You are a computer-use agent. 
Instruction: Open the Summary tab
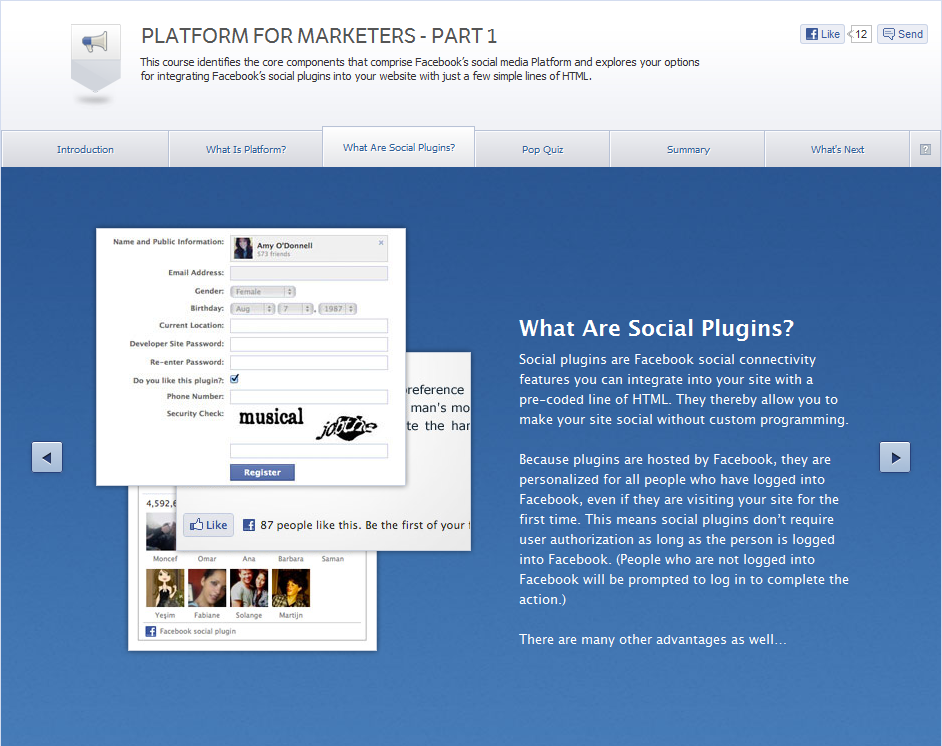688,150
